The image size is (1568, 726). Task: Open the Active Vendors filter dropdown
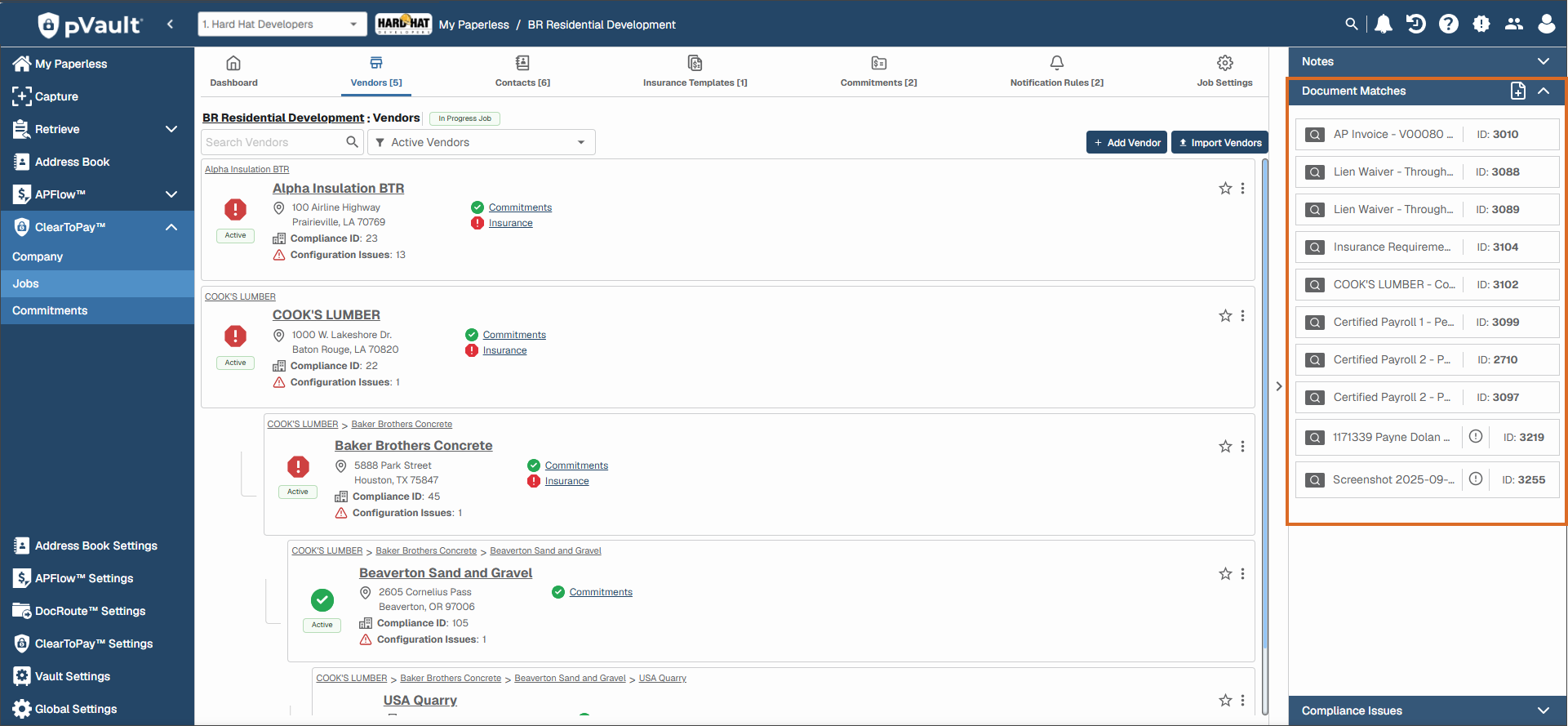click(x=482, y=142)
